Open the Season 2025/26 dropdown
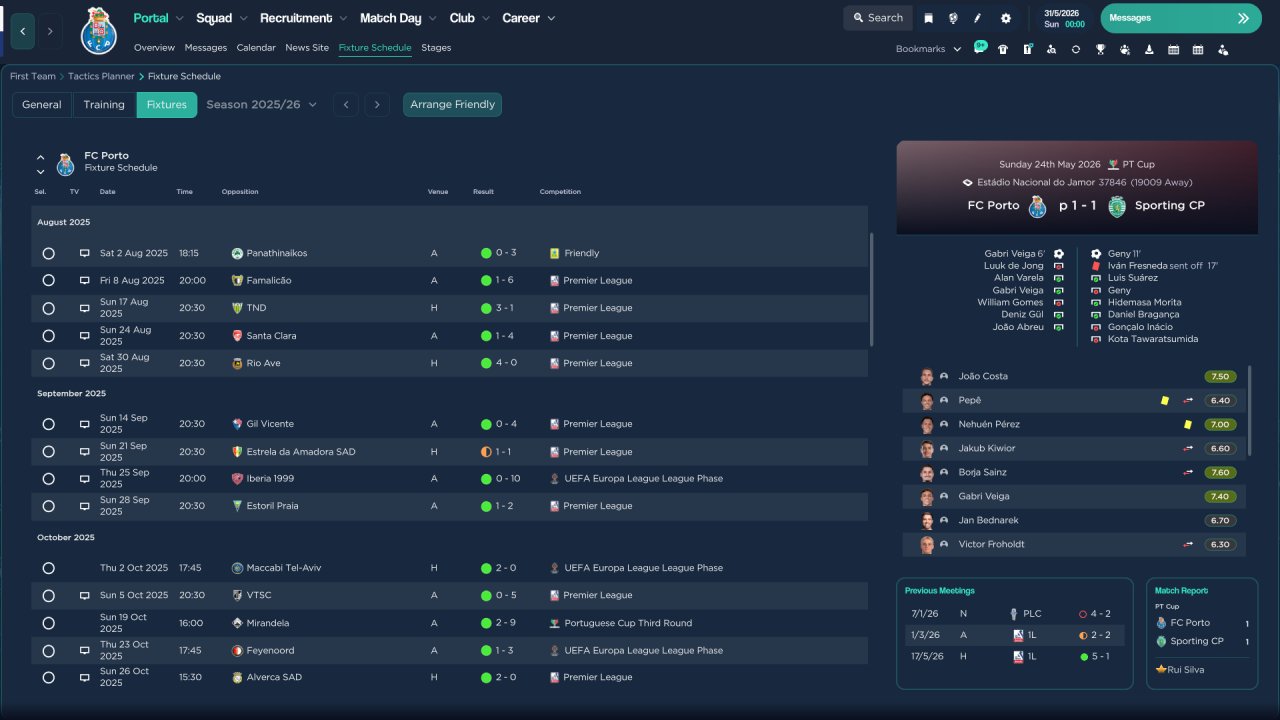The image size is (1280, 720). pos(261,104)
